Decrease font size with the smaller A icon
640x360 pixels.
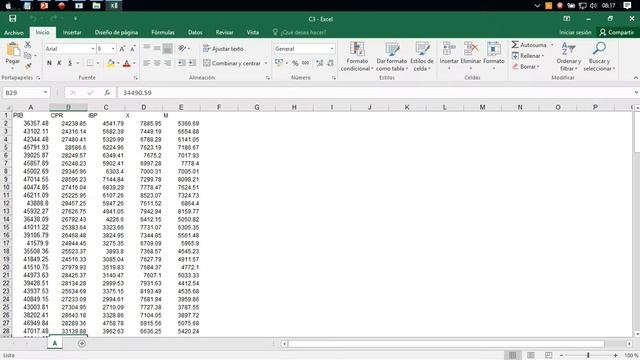(x=132, y=49)
